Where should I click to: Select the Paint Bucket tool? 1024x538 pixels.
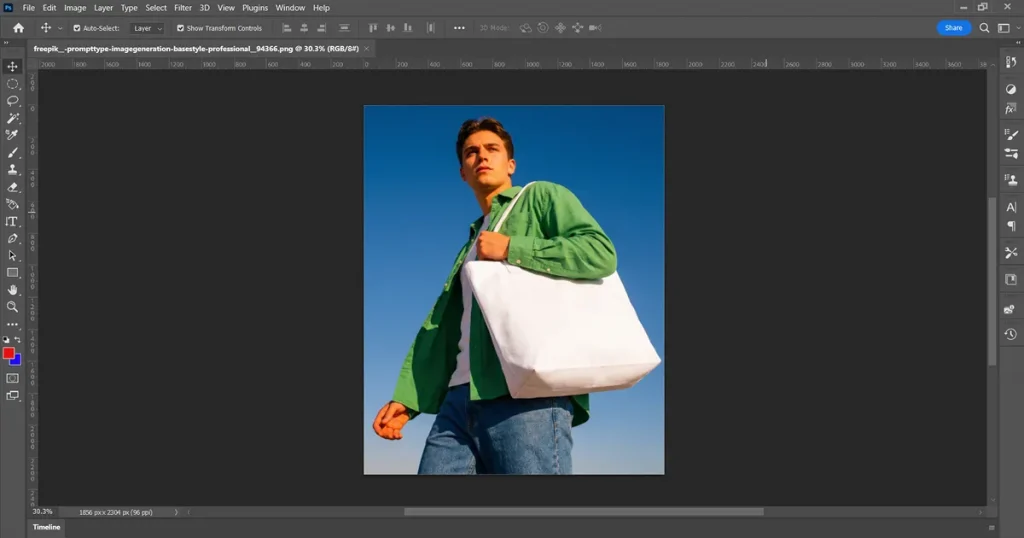click(12, 204)
